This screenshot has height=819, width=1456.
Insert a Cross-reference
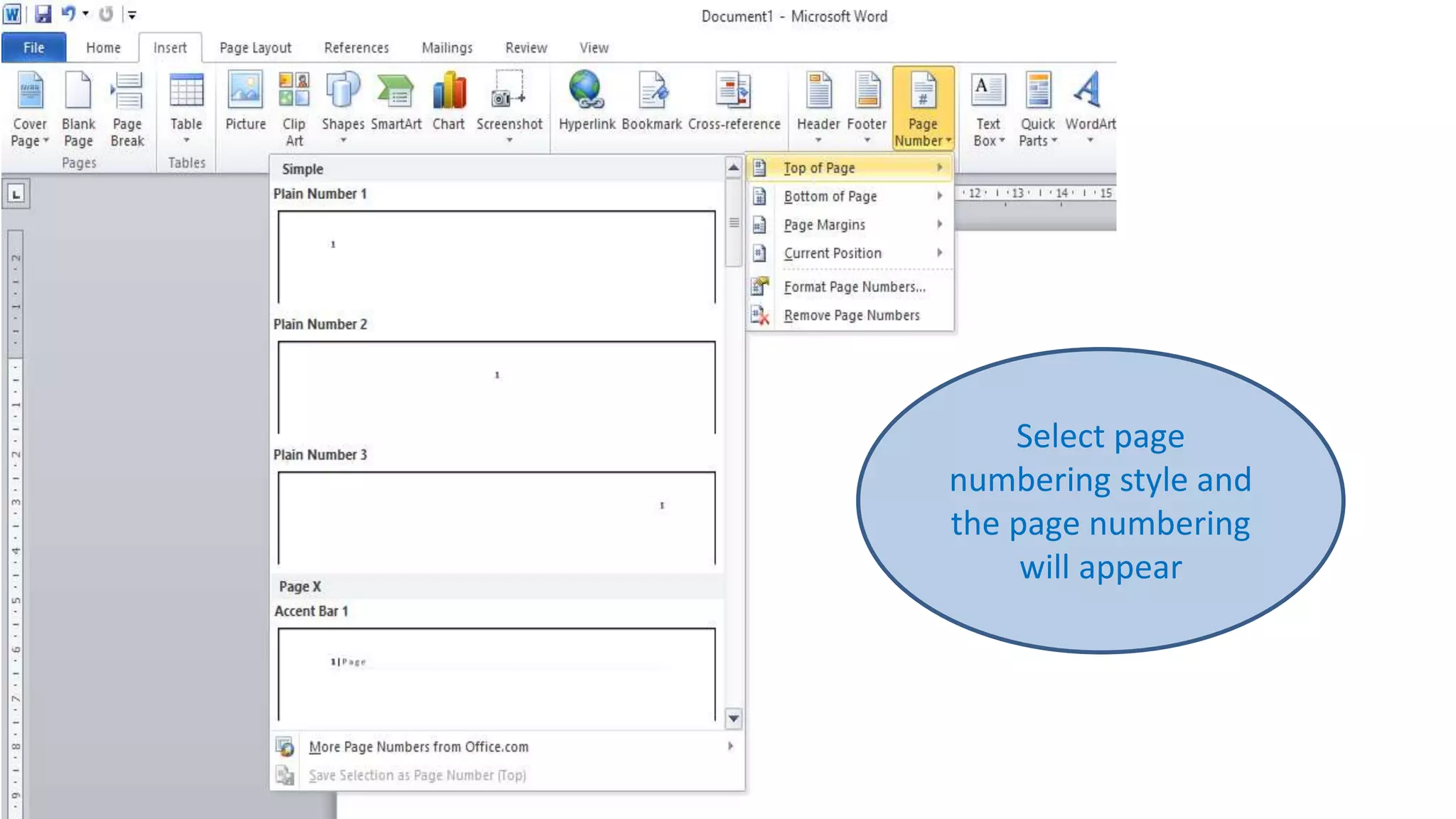(734, 101)
